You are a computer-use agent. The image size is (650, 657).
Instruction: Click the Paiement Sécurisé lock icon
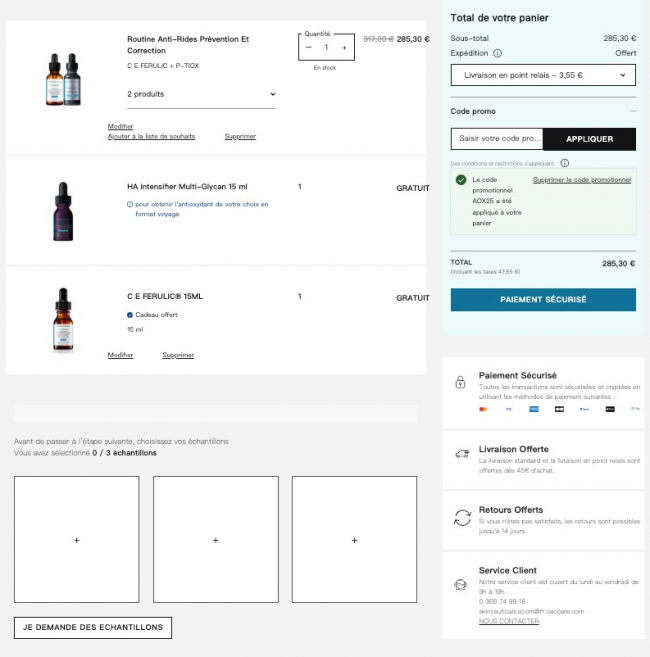coord(460,382)
